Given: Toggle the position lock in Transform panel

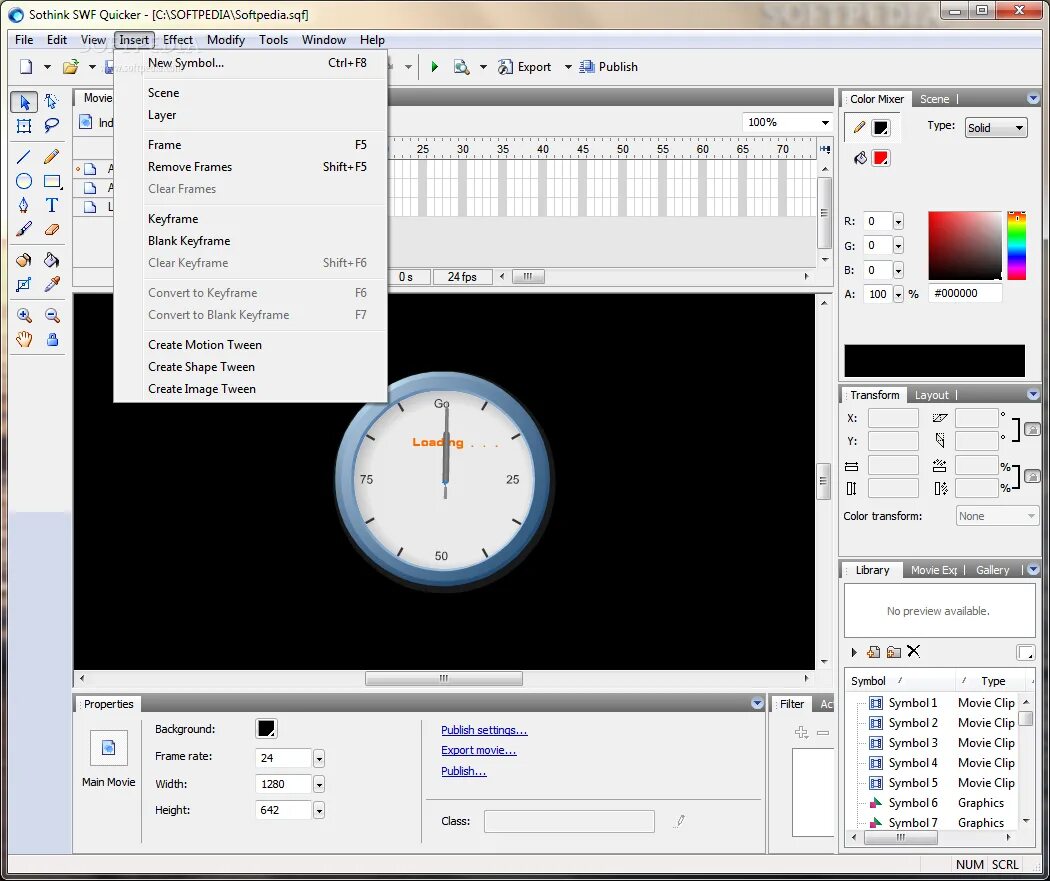Looking at the screenshot, I should coord(1032,429).
